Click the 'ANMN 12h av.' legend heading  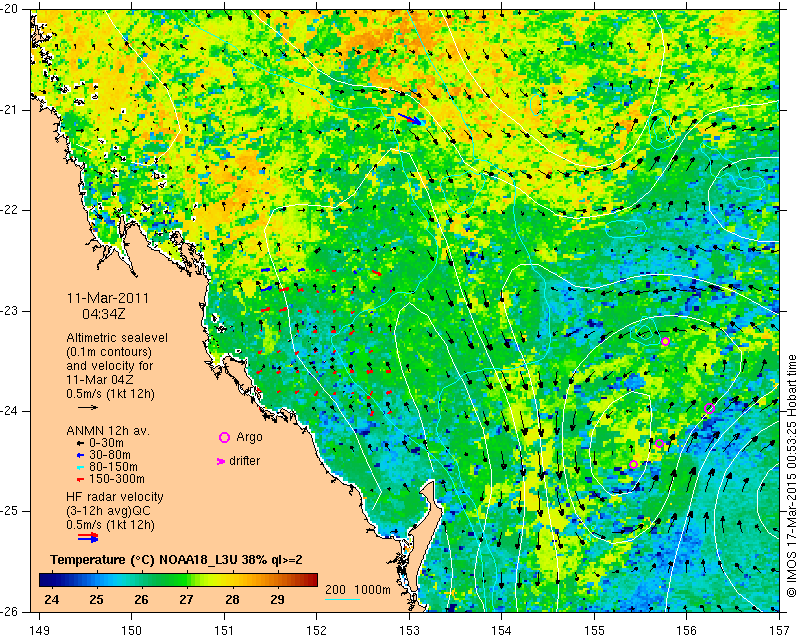[x=108, y=431]
